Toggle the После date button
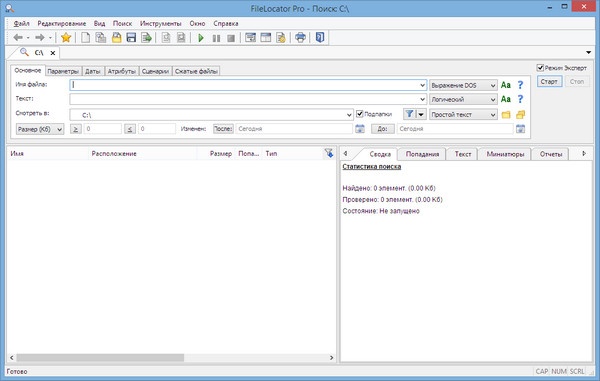This screenshot has height=381, width=600. (x=223, y=129)
